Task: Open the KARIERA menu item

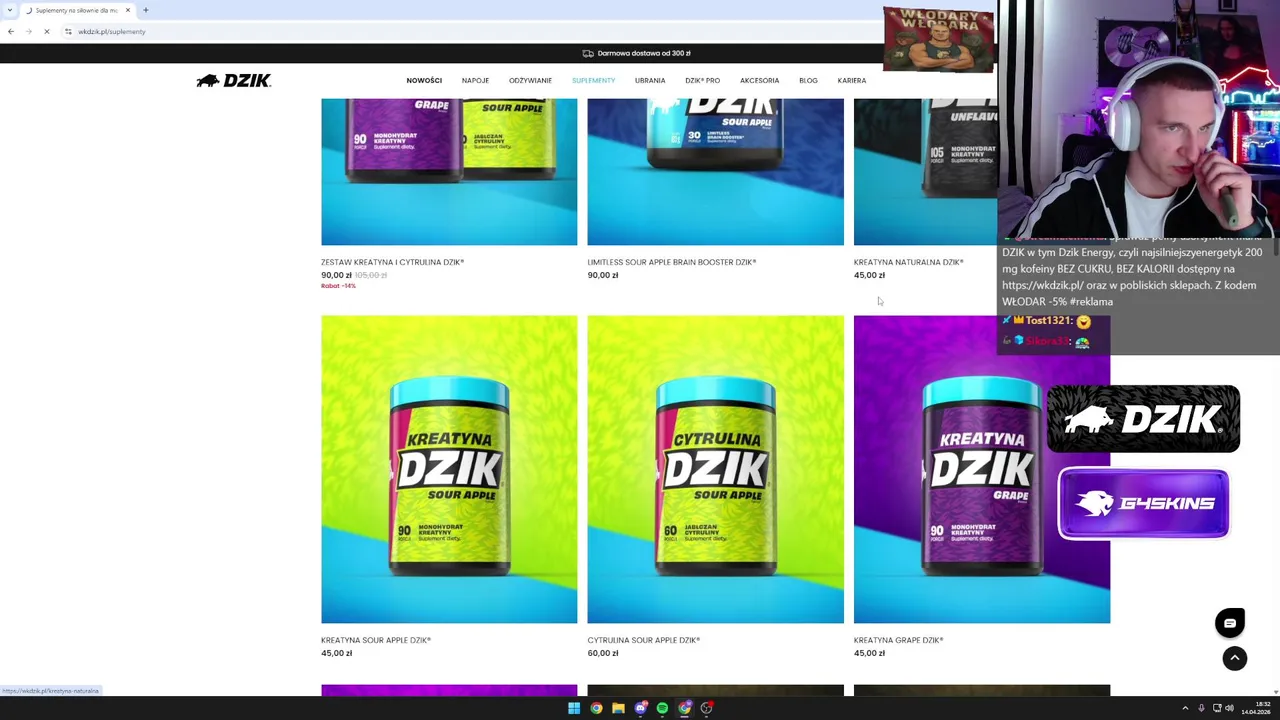Action: pos(852,80)
